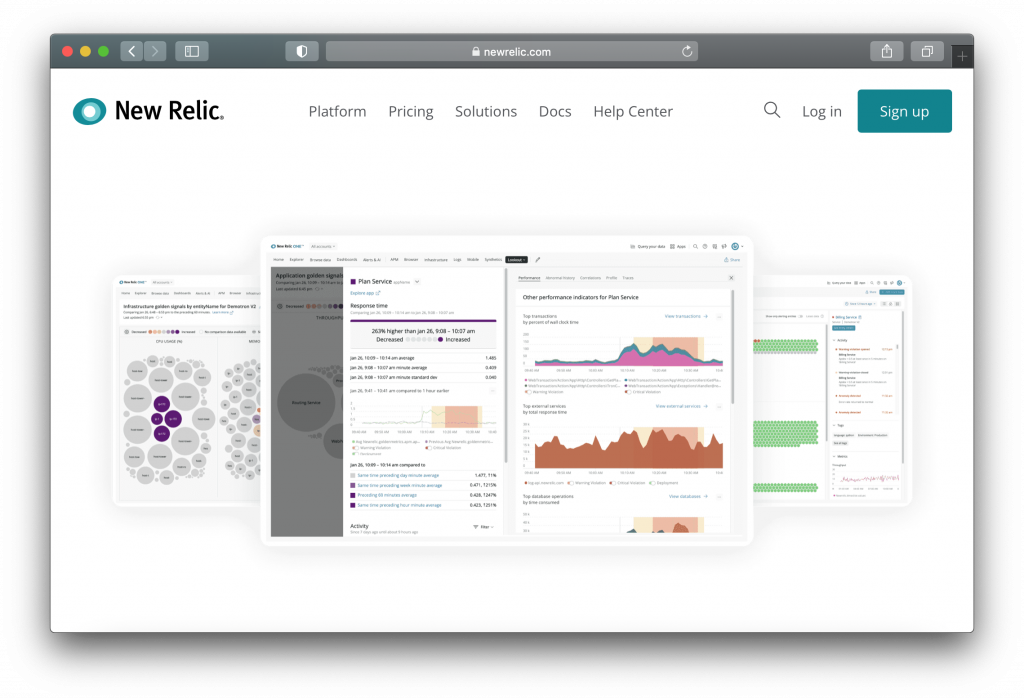
Task: Click the purple swatch beside Plan Service
Action: [x=353, y=282]
